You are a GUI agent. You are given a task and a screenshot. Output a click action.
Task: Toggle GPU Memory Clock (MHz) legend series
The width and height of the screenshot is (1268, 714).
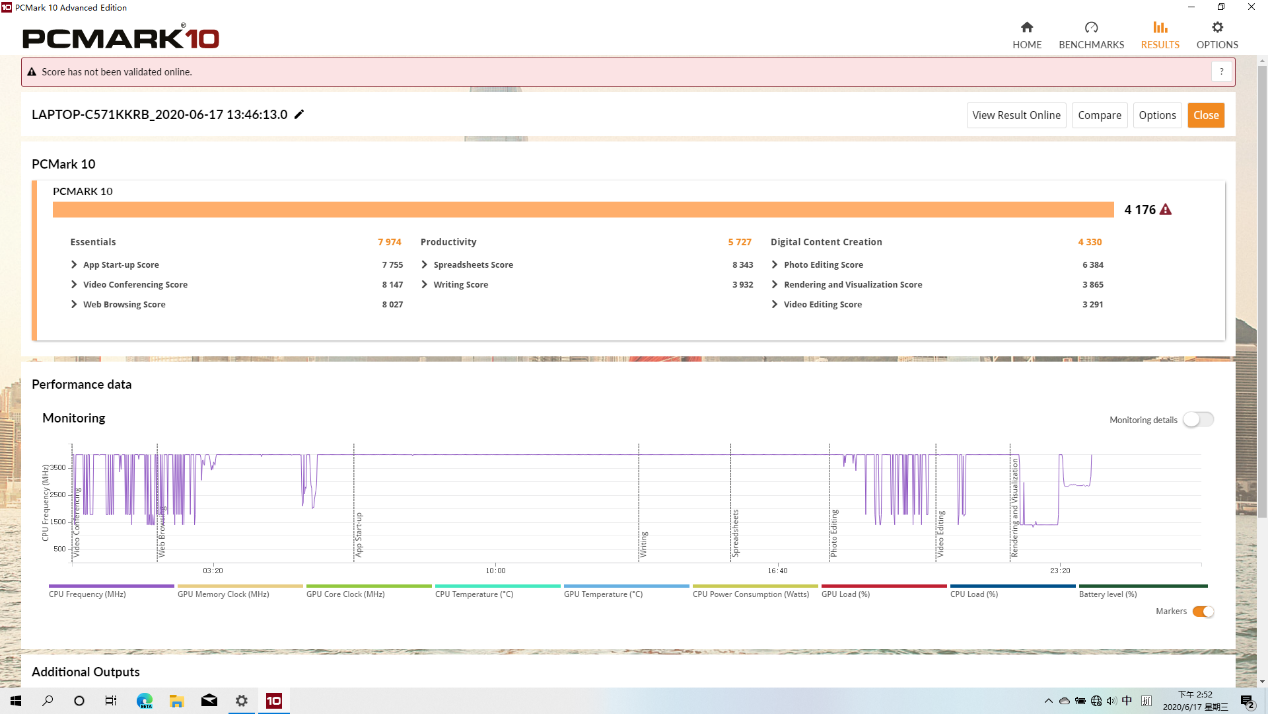[240, 591]
